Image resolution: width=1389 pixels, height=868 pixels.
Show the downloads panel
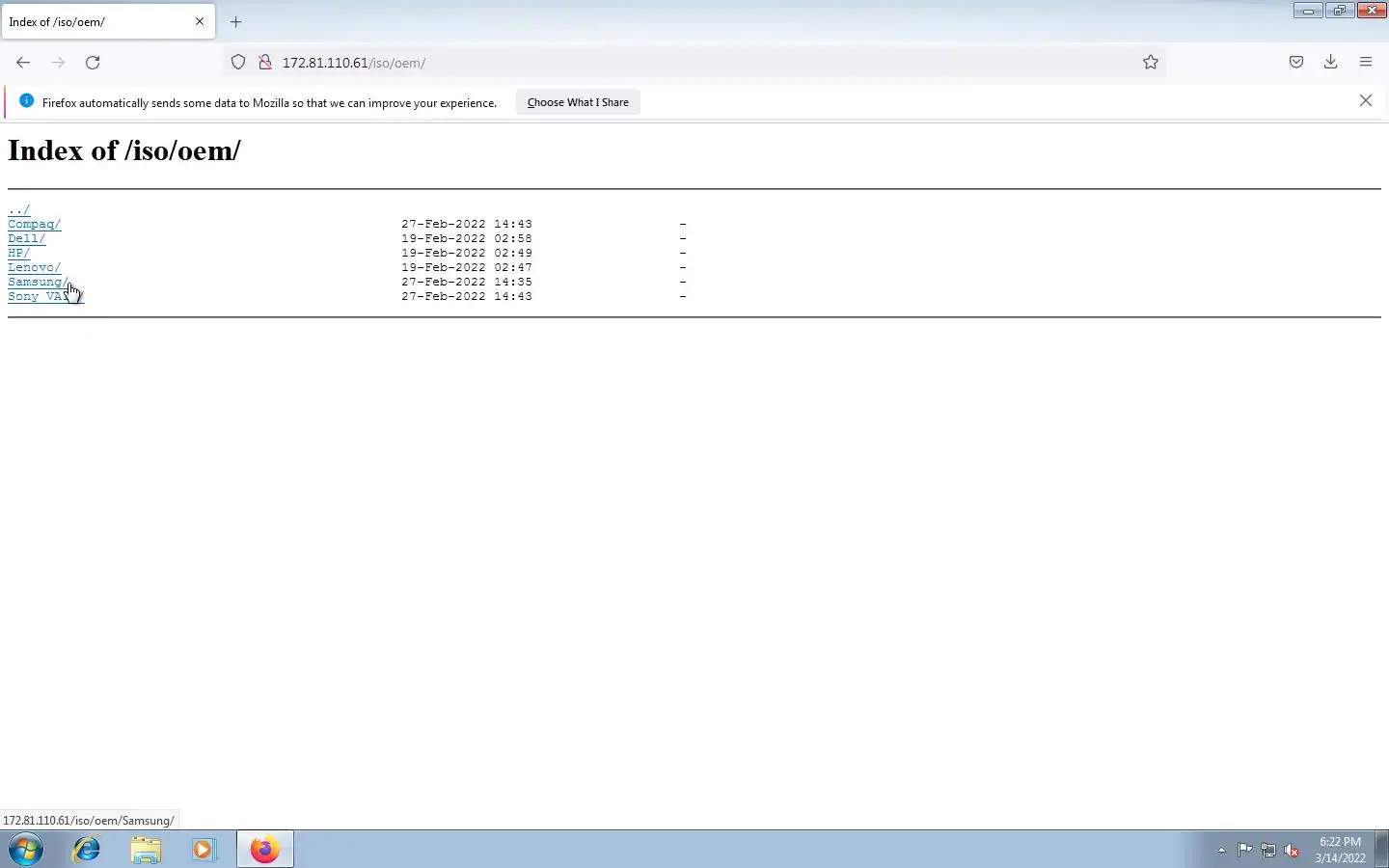(1331, 63)
